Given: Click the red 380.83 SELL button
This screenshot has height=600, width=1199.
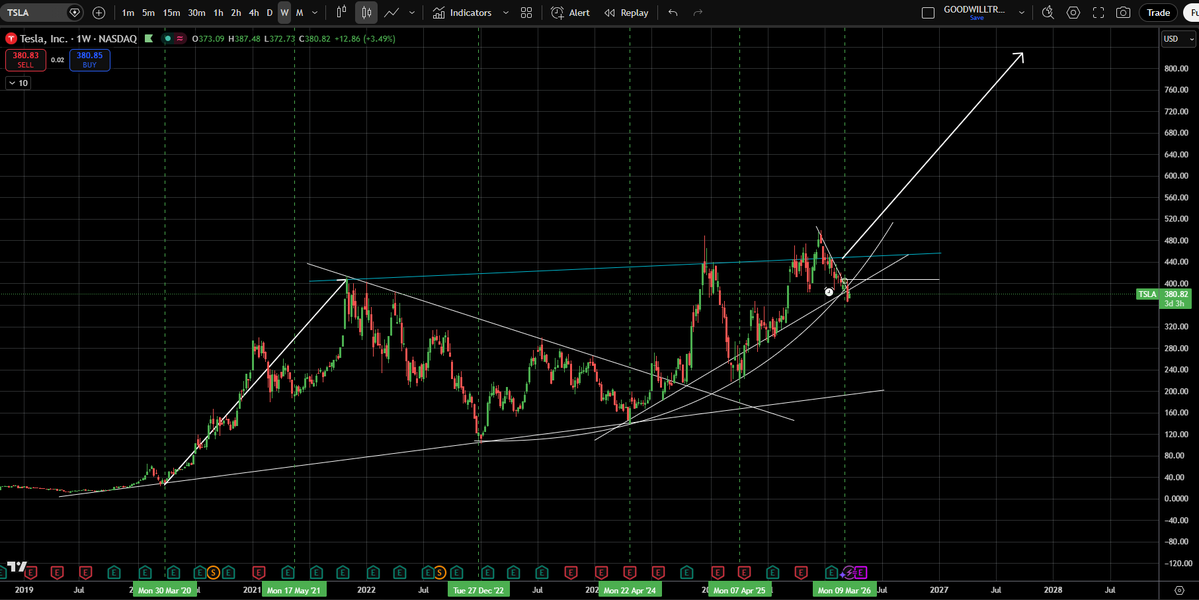Looking at the screenshot, I should (x=25, y=60).
